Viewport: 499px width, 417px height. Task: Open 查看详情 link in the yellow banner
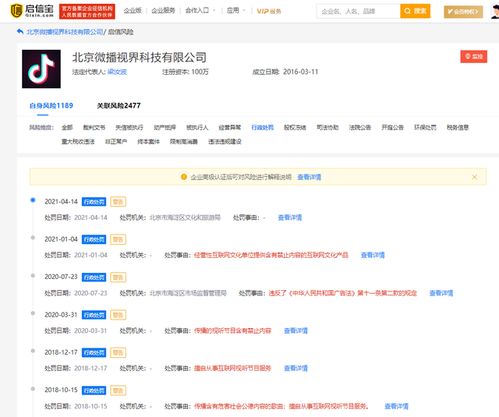pyautogui.click(x=309, y=177)
